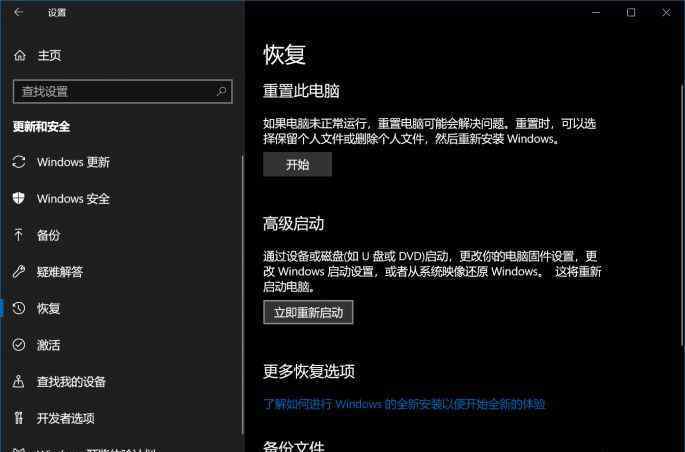
Task: Click the Windows 安全 shield icon
Action: (x=19, y=199)
